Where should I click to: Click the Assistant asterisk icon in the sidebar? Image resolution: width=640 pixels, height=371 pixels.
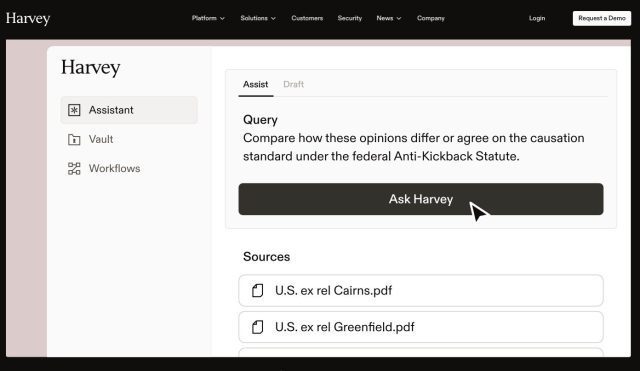[x=74, y=110]
